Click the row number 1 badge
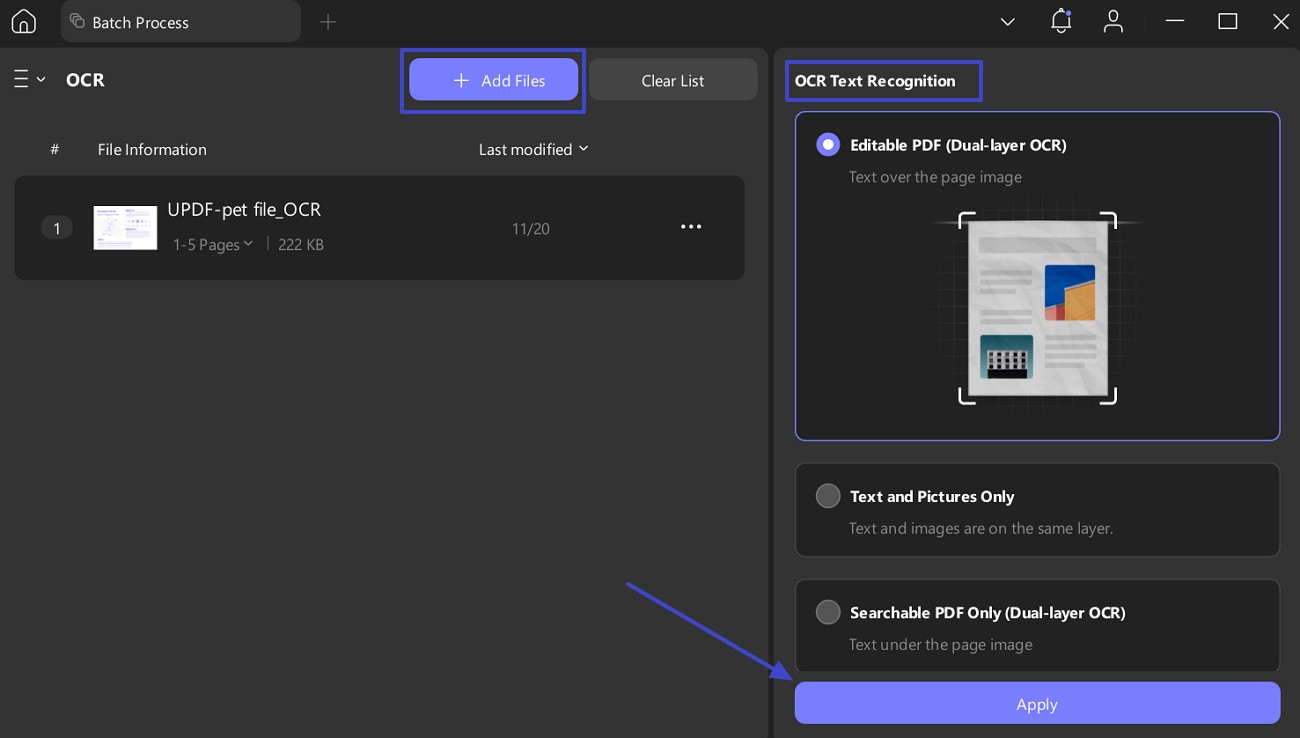 tap(57, 228)
